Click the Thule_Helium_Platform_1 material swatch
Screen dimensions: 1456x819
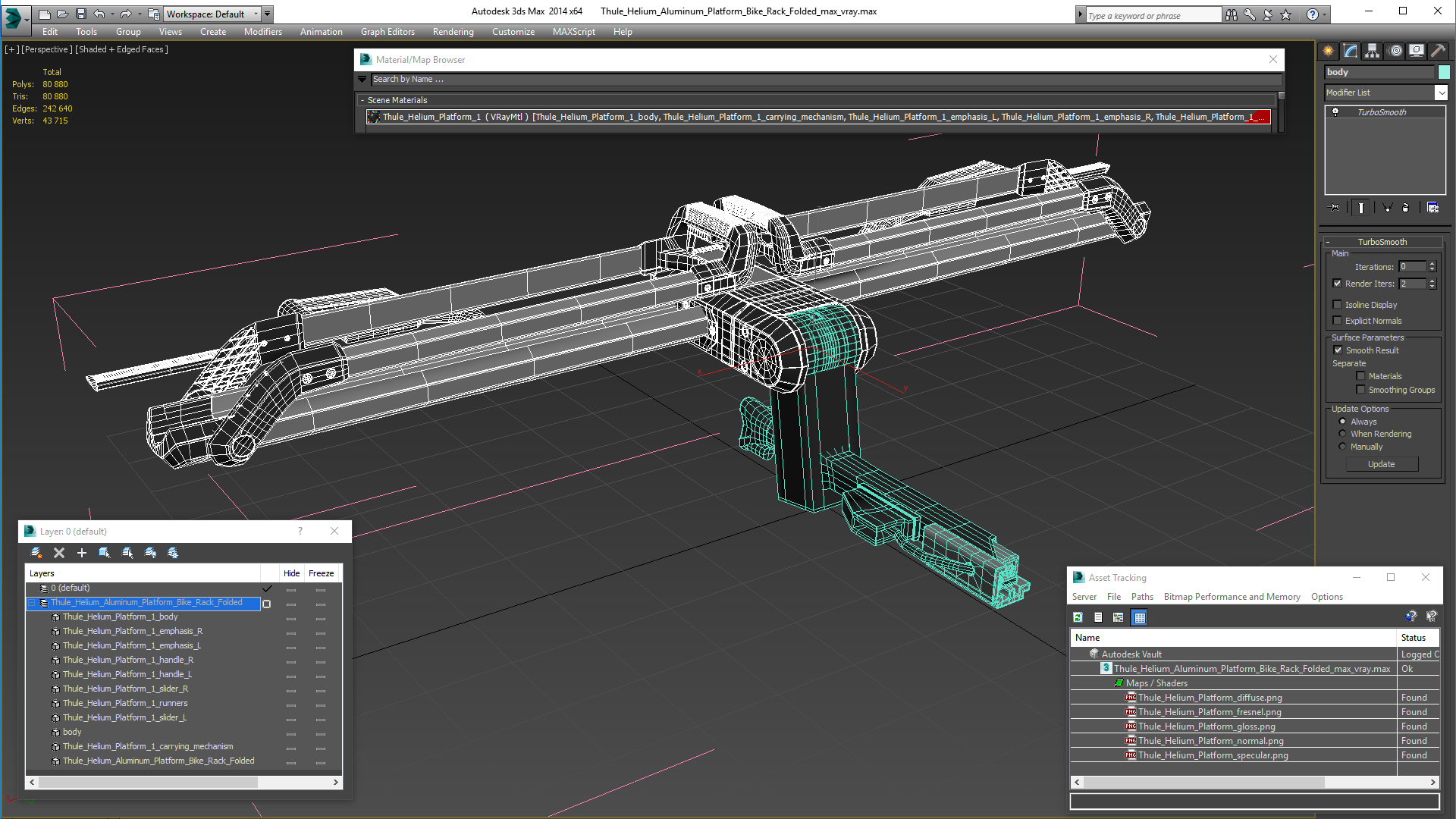(x=373, y=117)
